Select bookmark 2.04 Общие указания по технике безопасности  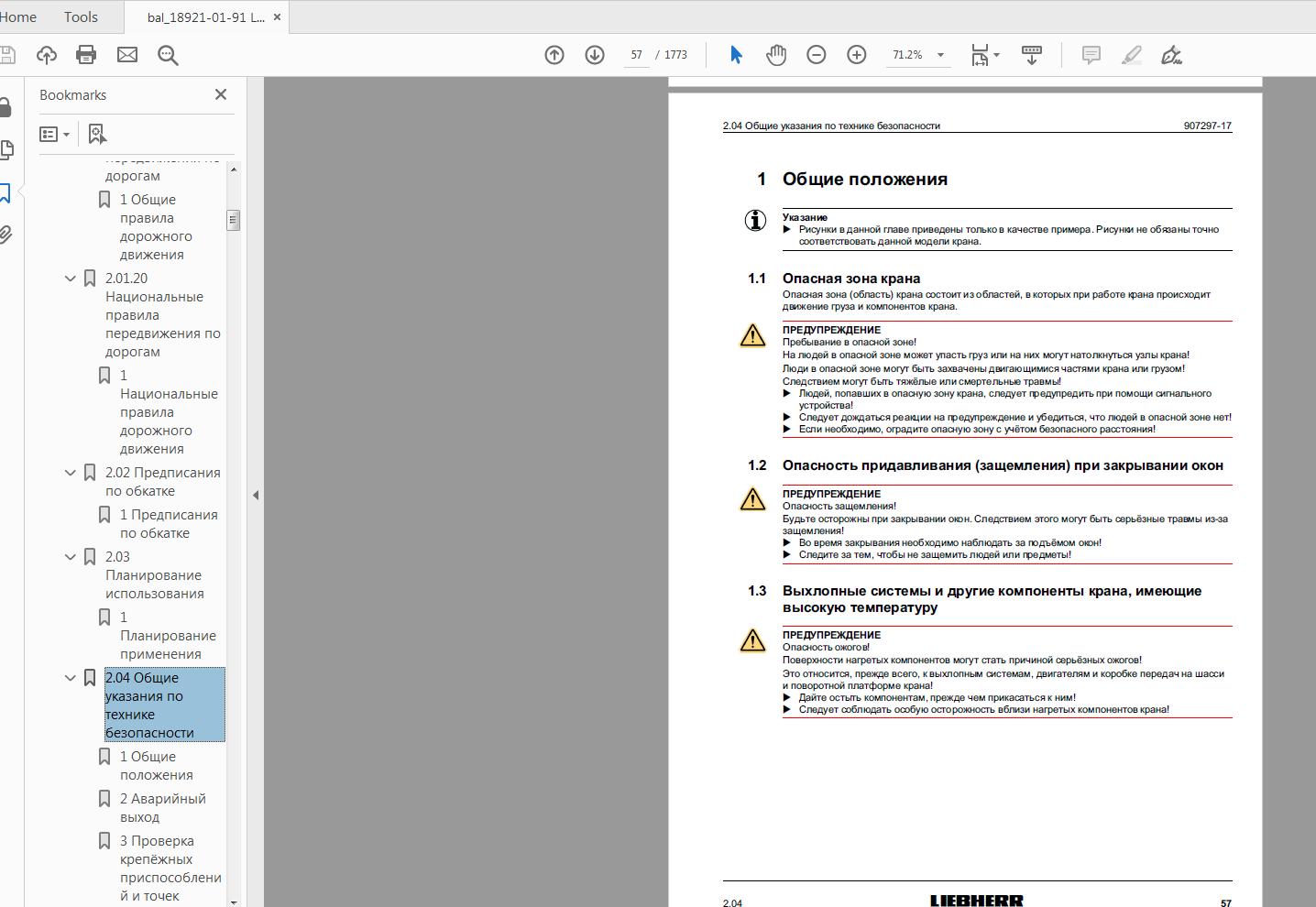165,705
